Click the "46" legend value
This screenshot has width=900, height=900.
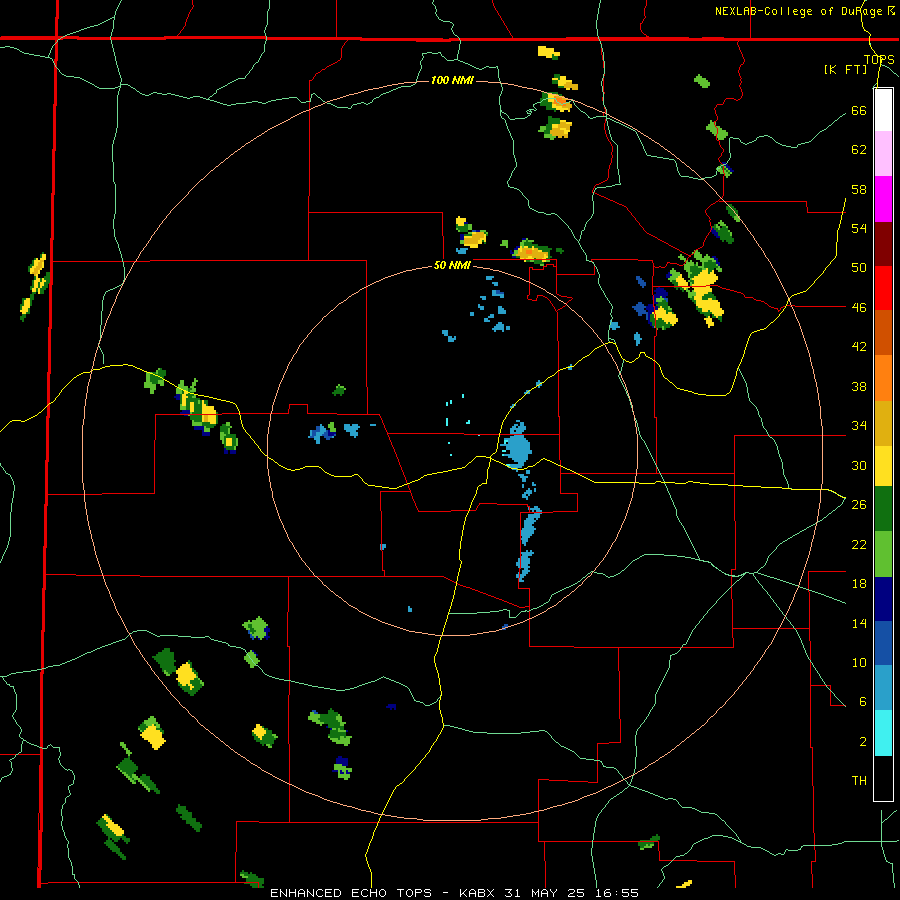pyautogui.click(x=859, y=308)
